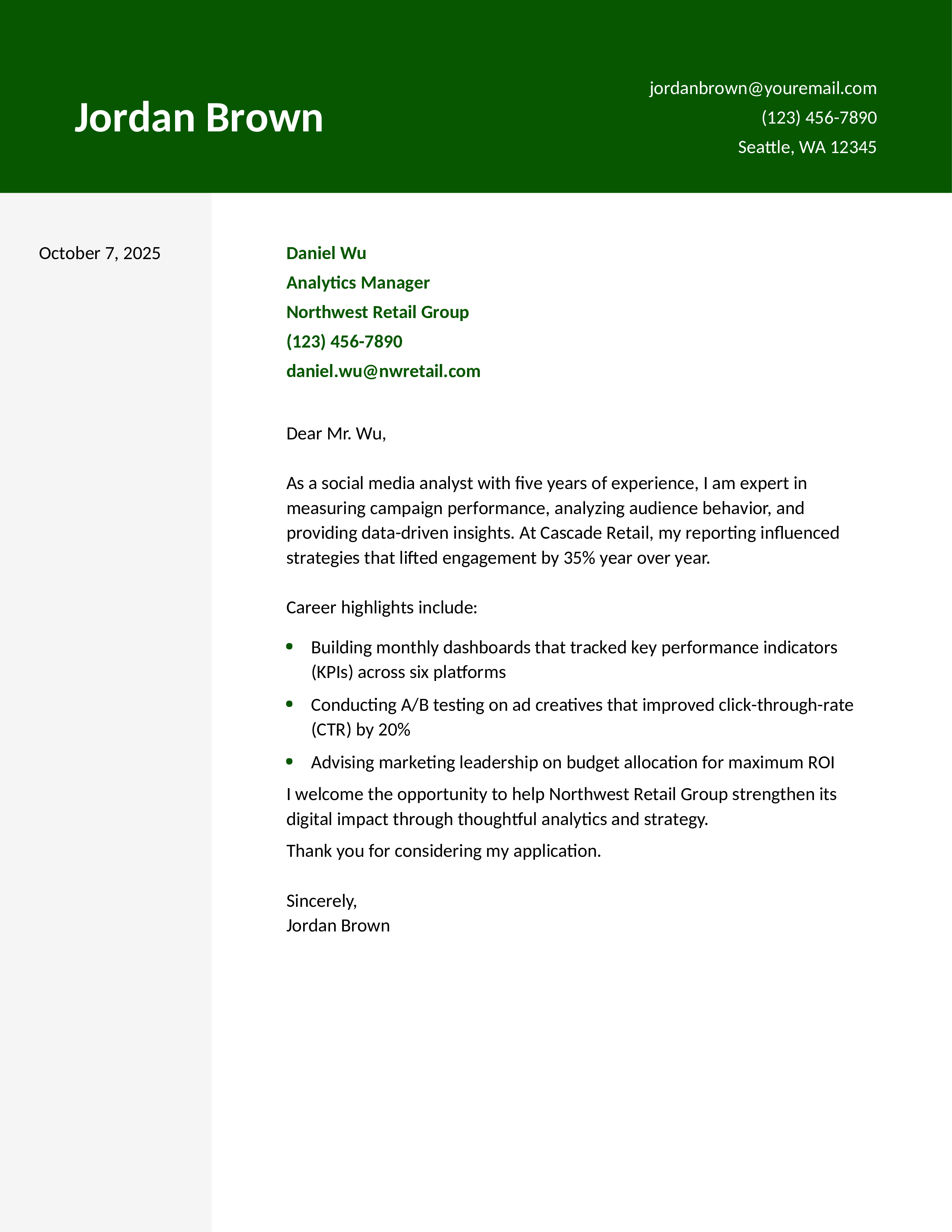
Task: Click the opening paragraph about social media analyst
Action: [x=562, y=520]
